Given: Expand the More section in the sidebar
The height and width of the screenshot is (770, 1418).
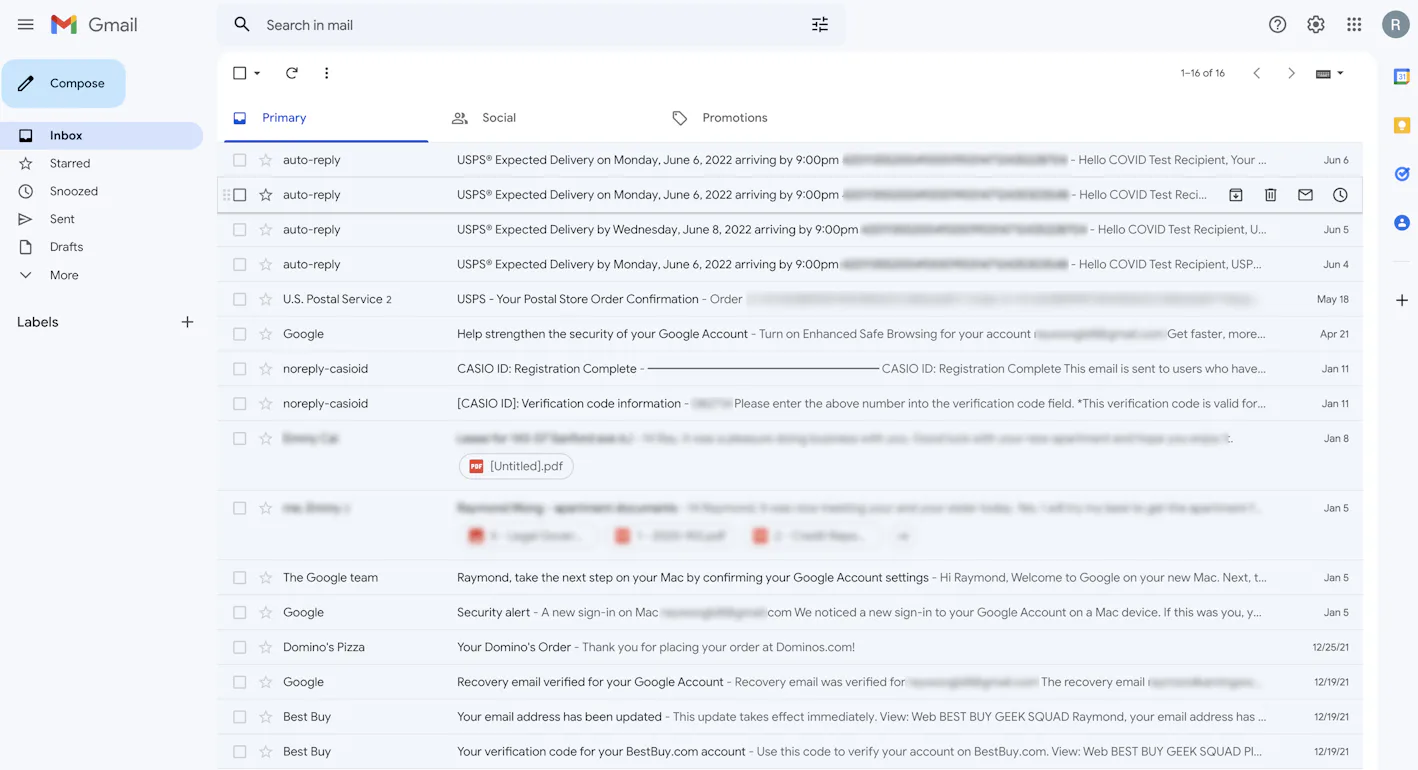Looking at the screenshot, I should point(65,275).
